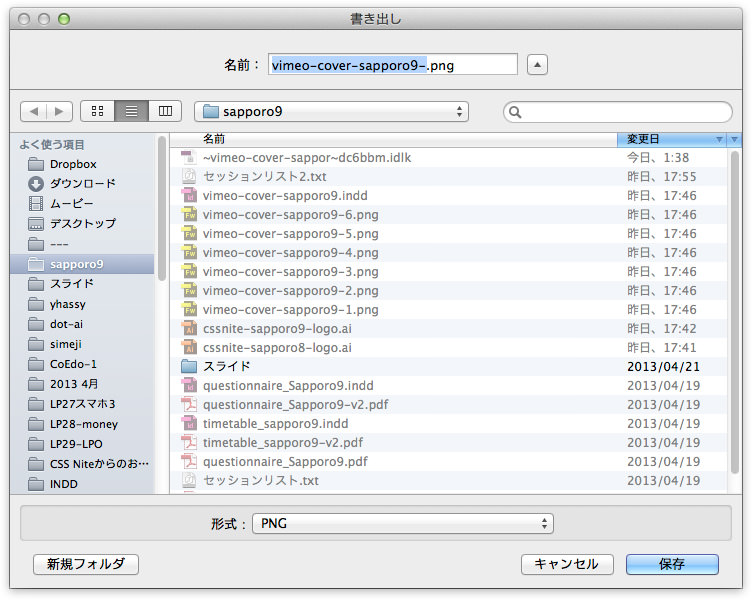The image size is (752, 600).
Task: Select cssnite-sapporo9-logo.ai file
Action: [x=448, y=329]
